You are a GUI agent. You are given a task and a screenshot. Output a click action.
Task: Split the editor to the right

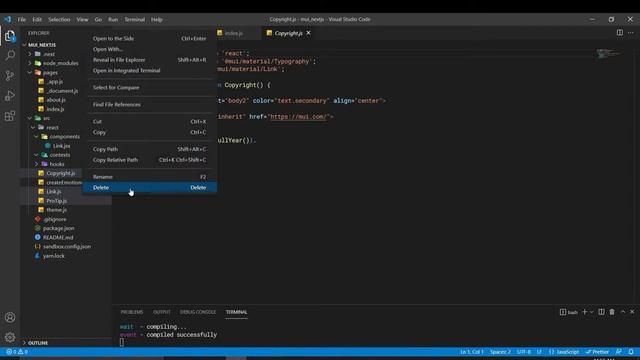620,33
